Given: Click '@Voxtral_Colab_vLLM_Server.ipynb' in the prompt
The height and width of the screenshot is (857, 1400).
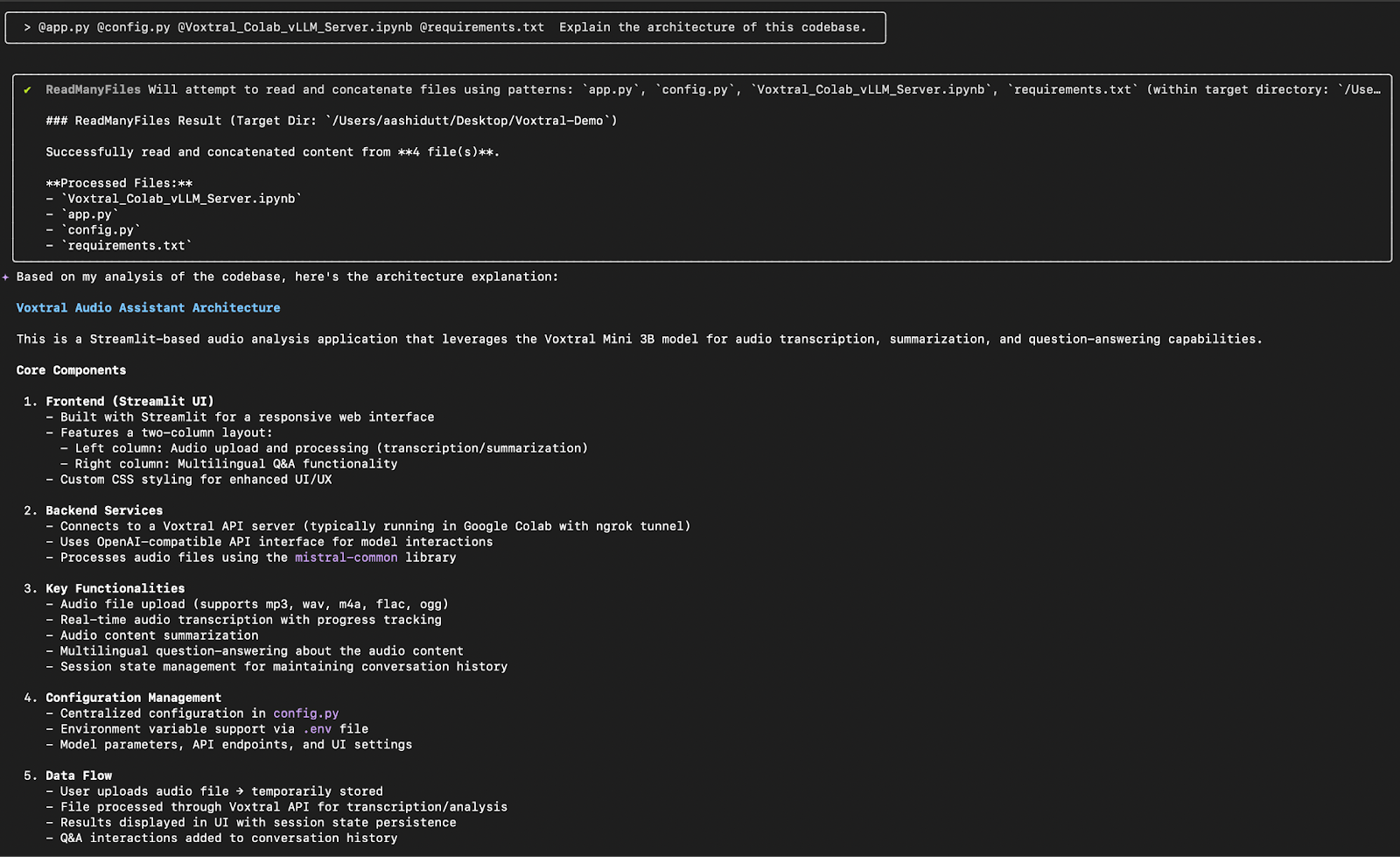Looking at the screenshot, I should [295, 27].
